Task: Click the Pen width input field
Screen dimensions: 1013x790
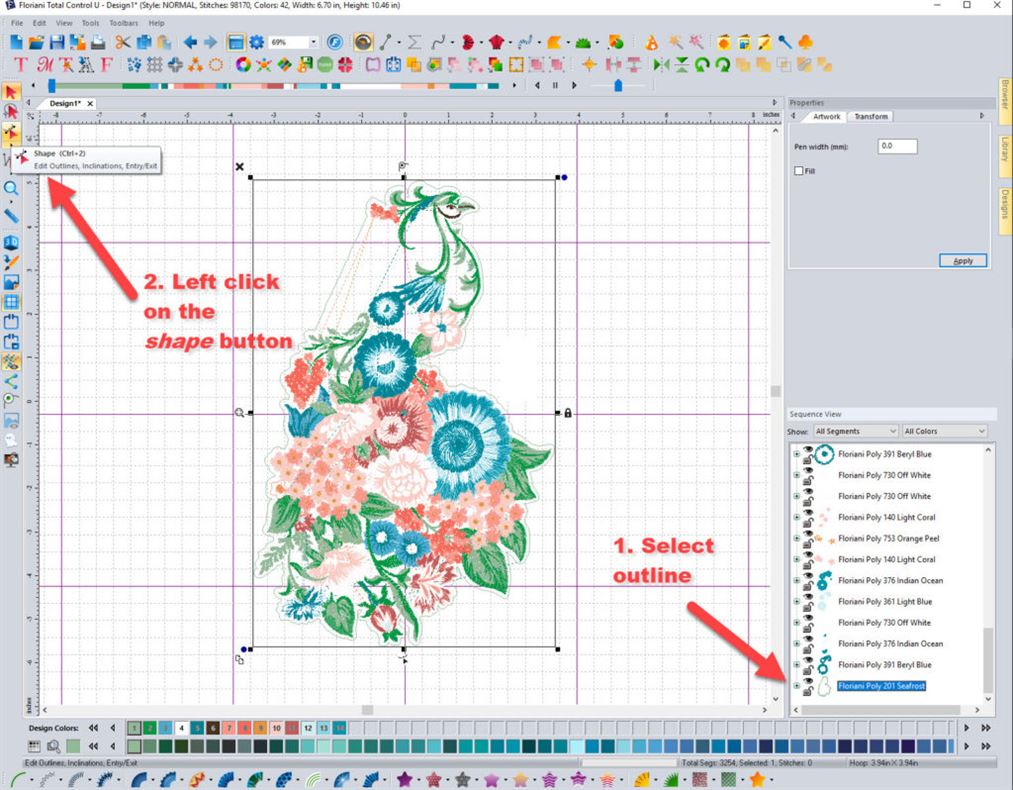Action: click(x=897, y=146)
